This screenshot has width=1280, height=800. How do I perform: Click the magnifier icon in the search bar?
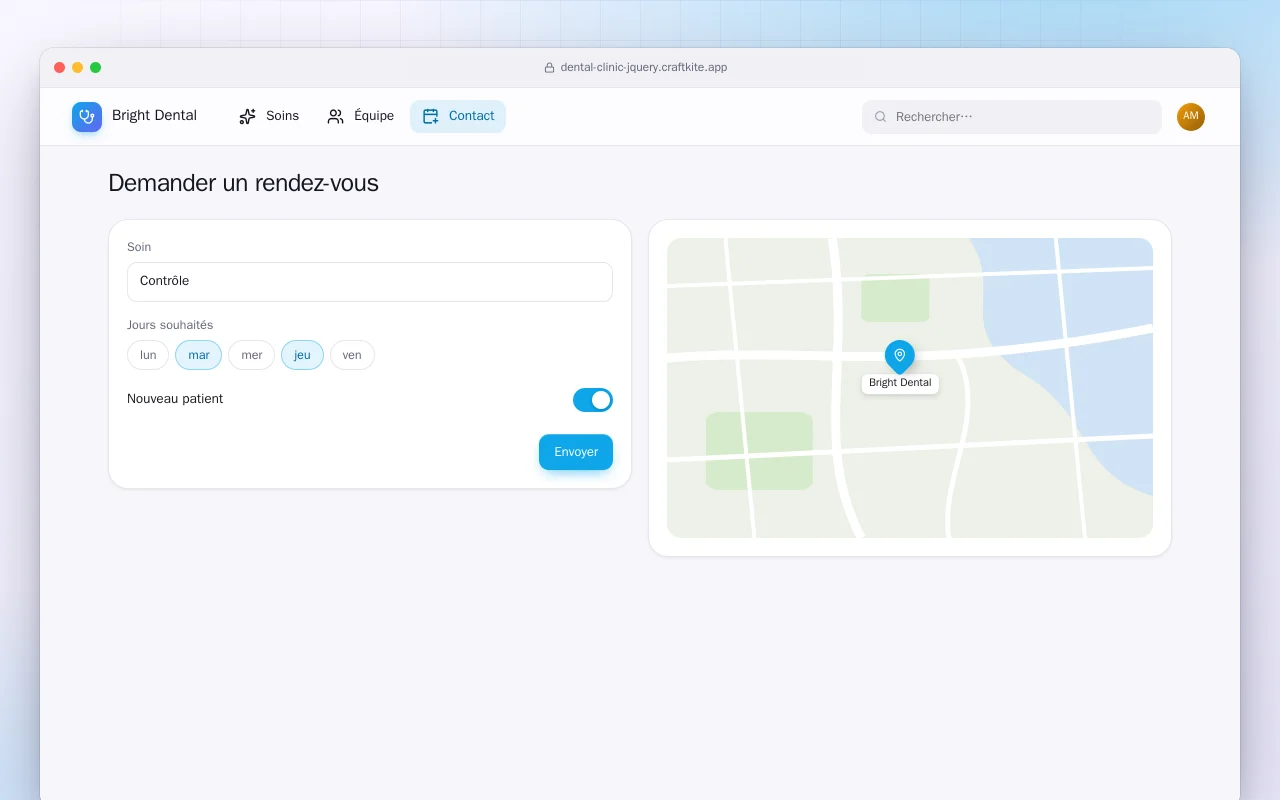click(881, 117)
